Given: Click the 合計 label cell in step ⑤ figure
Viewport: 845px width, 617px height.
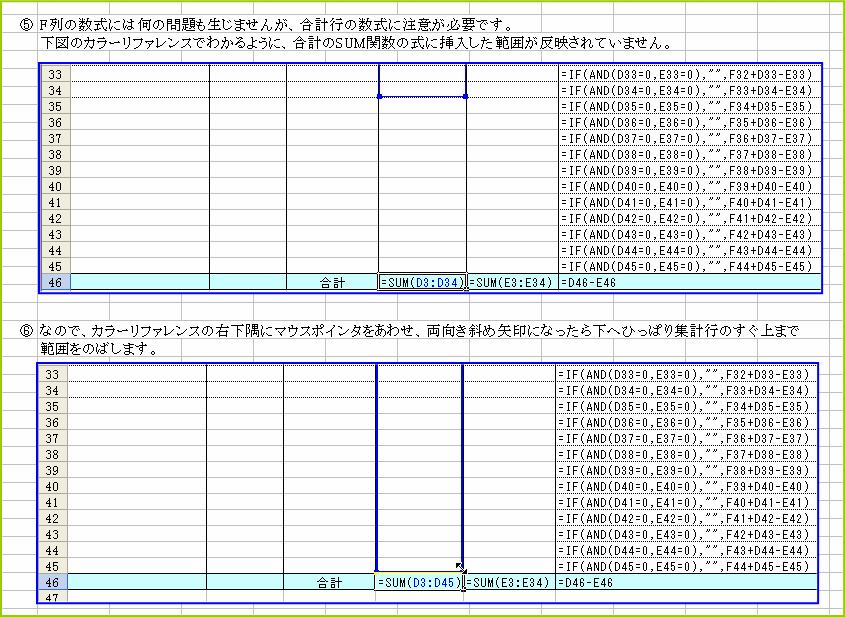Looking at the screenshot, I should [x=332, y=282].
